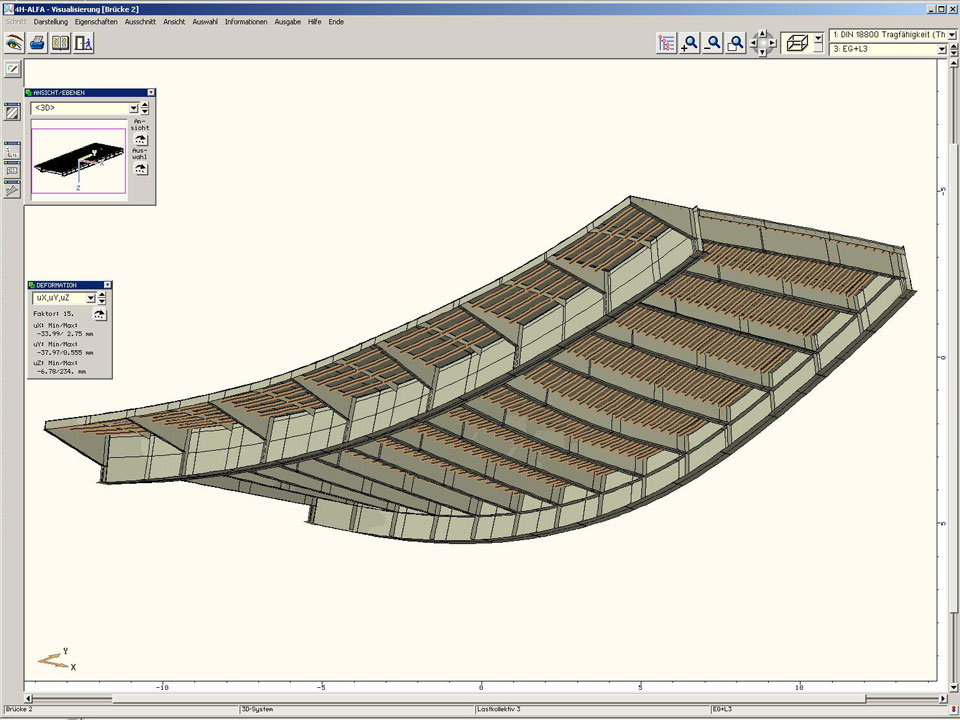Image resolution: width=960 pixels, height=720 pixels.
Task: Open the Informationen menu
Action: click(x=245, y=21)
